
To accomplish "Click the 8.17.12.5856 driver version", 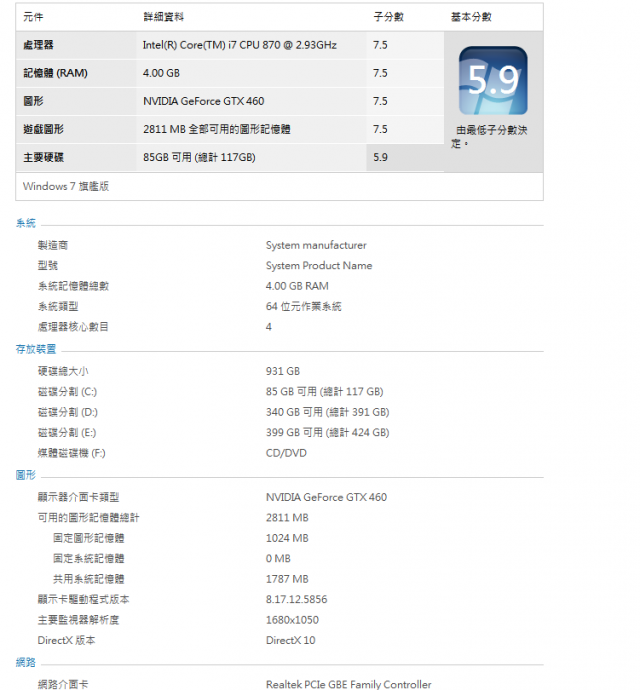I will [296, 600].
